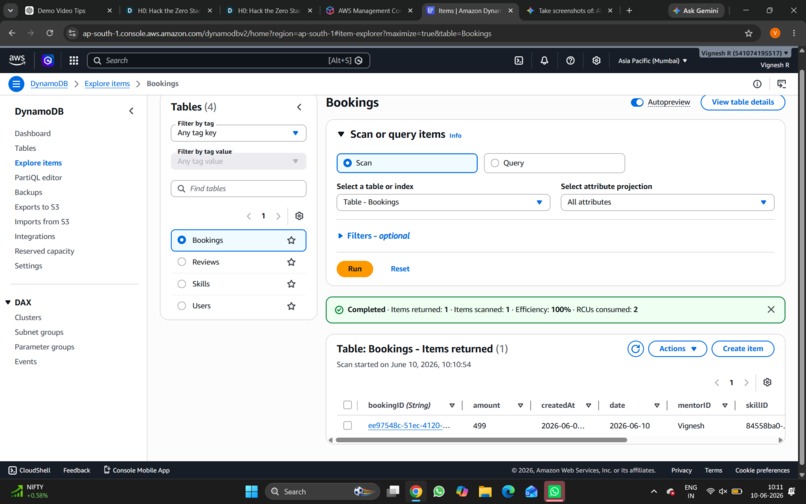
Task: Favorite the Users table star
Action: click(x=291, y=306)
